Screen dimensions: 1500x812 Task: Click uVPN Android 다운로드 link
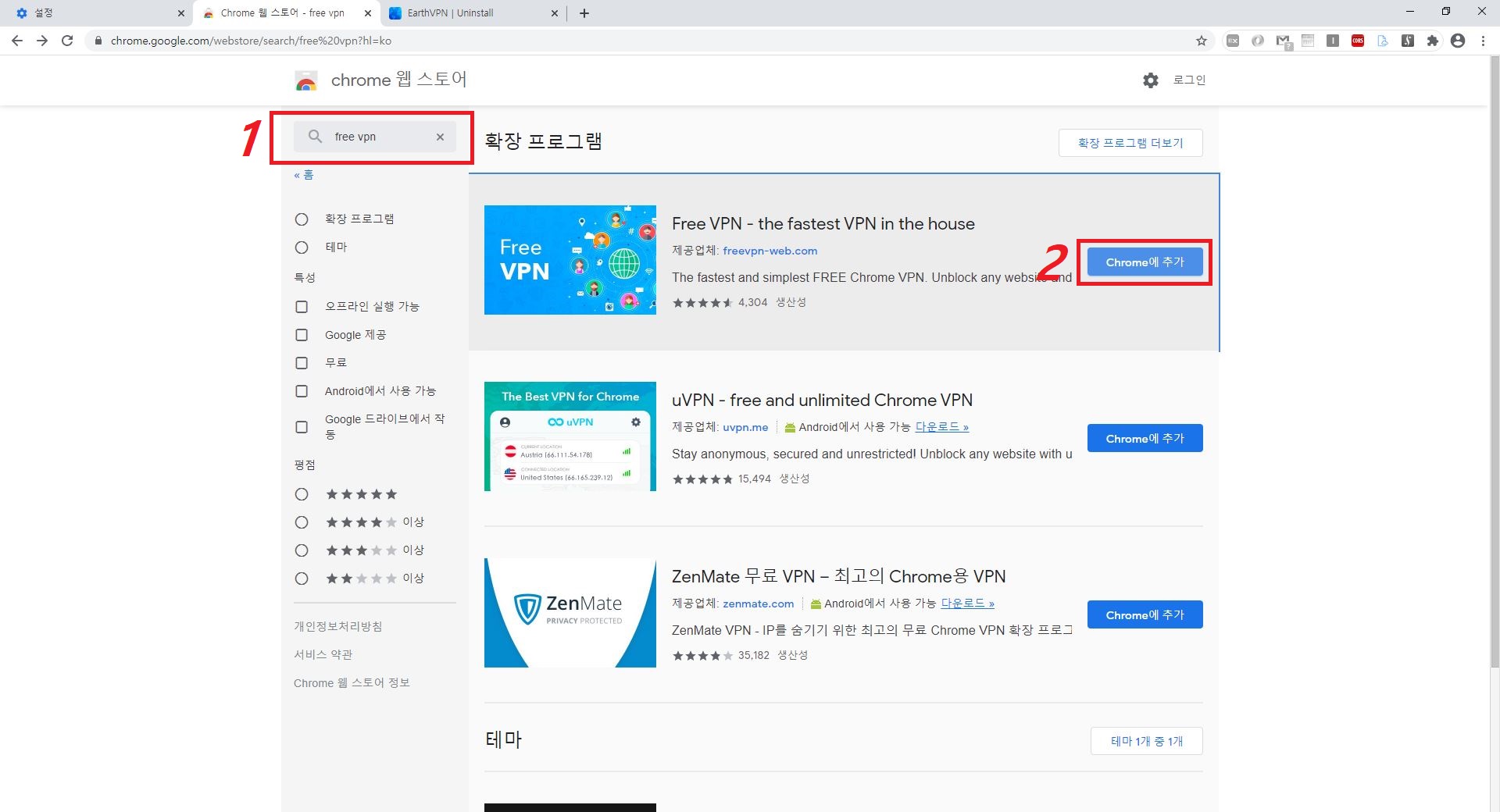pyautogui.click(x=942, y=427)
